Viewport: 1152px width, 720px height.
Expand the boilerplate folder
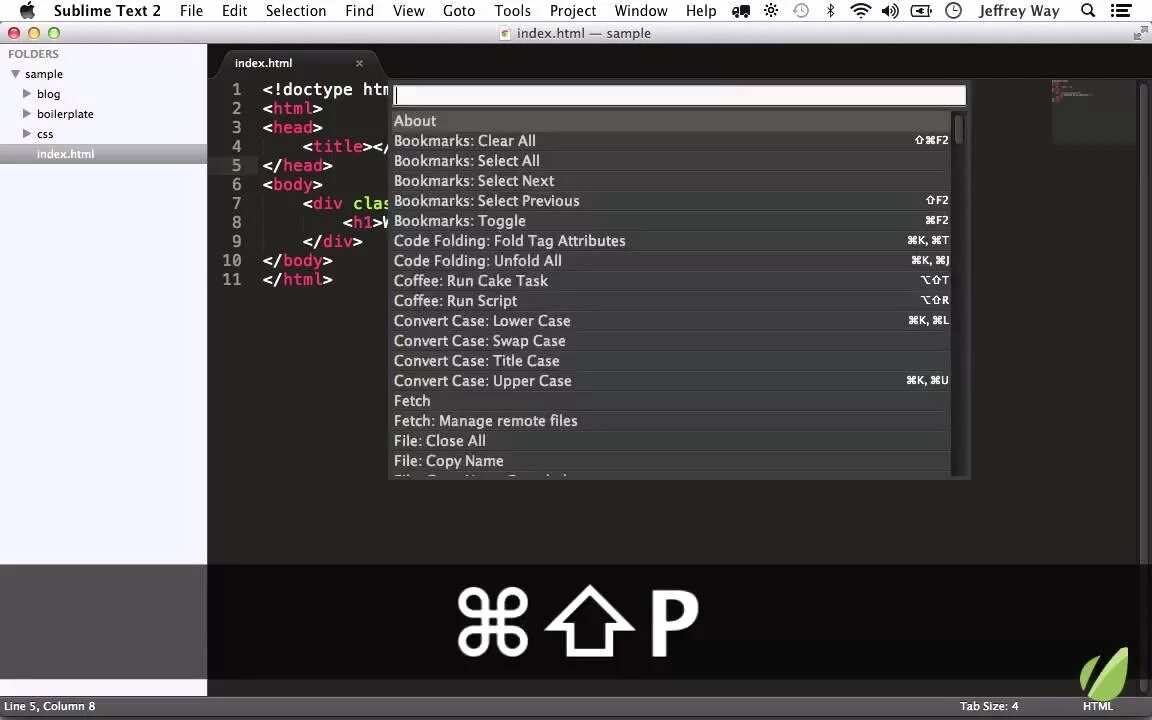click(27, 114)
